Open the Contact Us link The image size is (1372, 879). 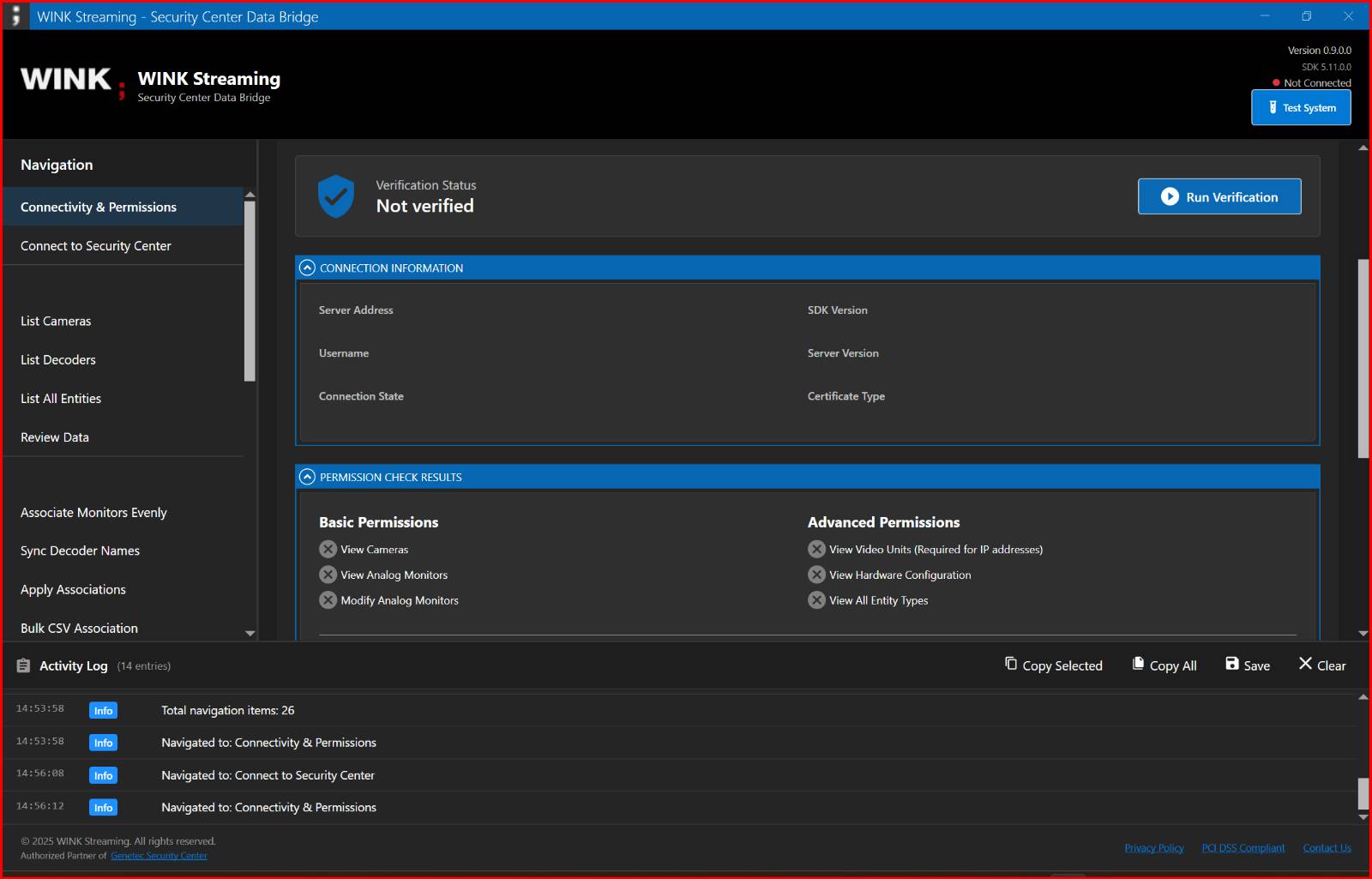coord(1327,848)
